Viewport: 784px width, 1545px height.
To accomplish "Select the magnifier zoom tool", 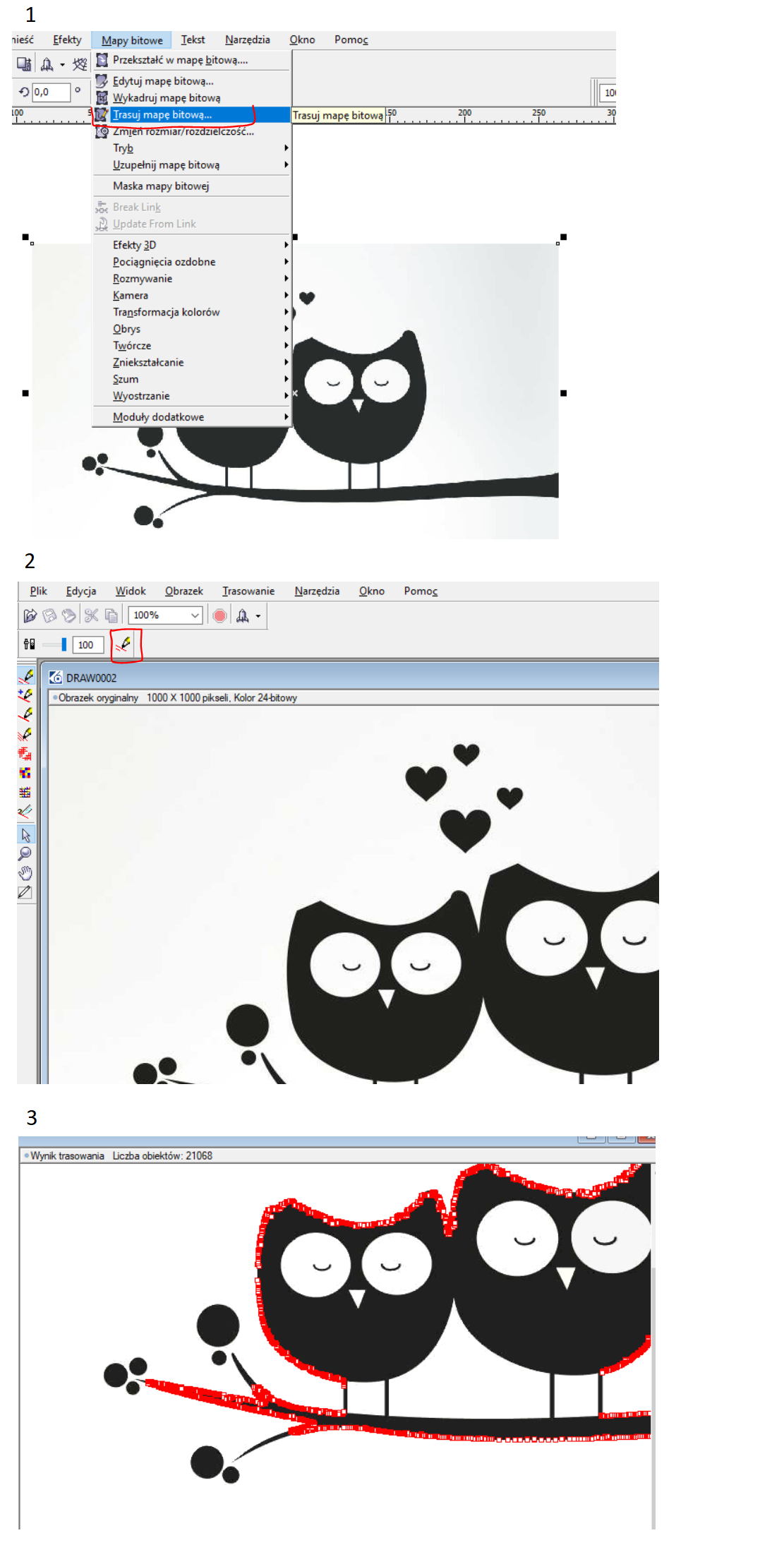I will (x=25, y=854).
